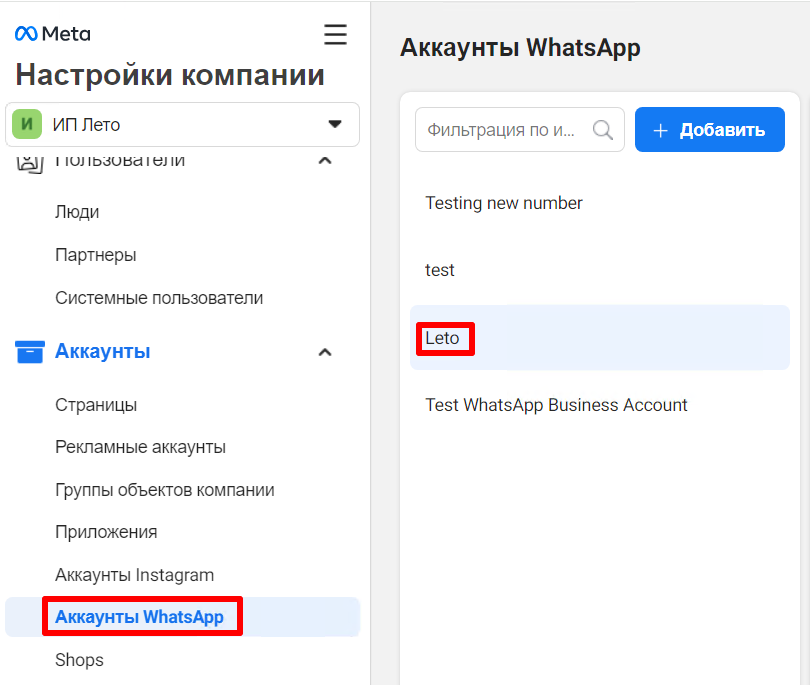The height and width of the screenshot is (685, 810).
Task: Collapse the Пользователи section chevron
Action: click(324, 160)
